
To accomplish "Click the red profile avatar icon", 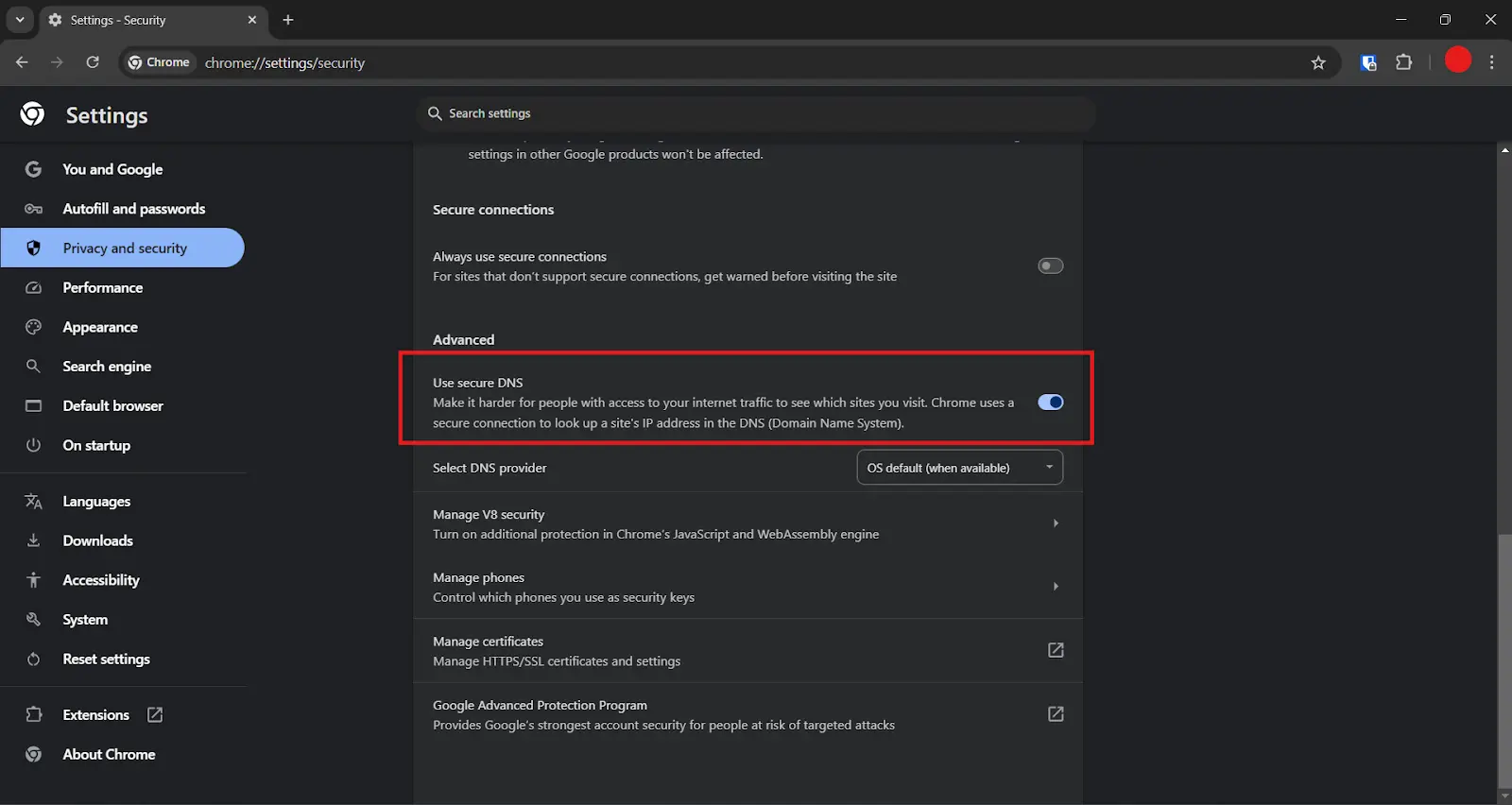I will tap(1458, 60).
